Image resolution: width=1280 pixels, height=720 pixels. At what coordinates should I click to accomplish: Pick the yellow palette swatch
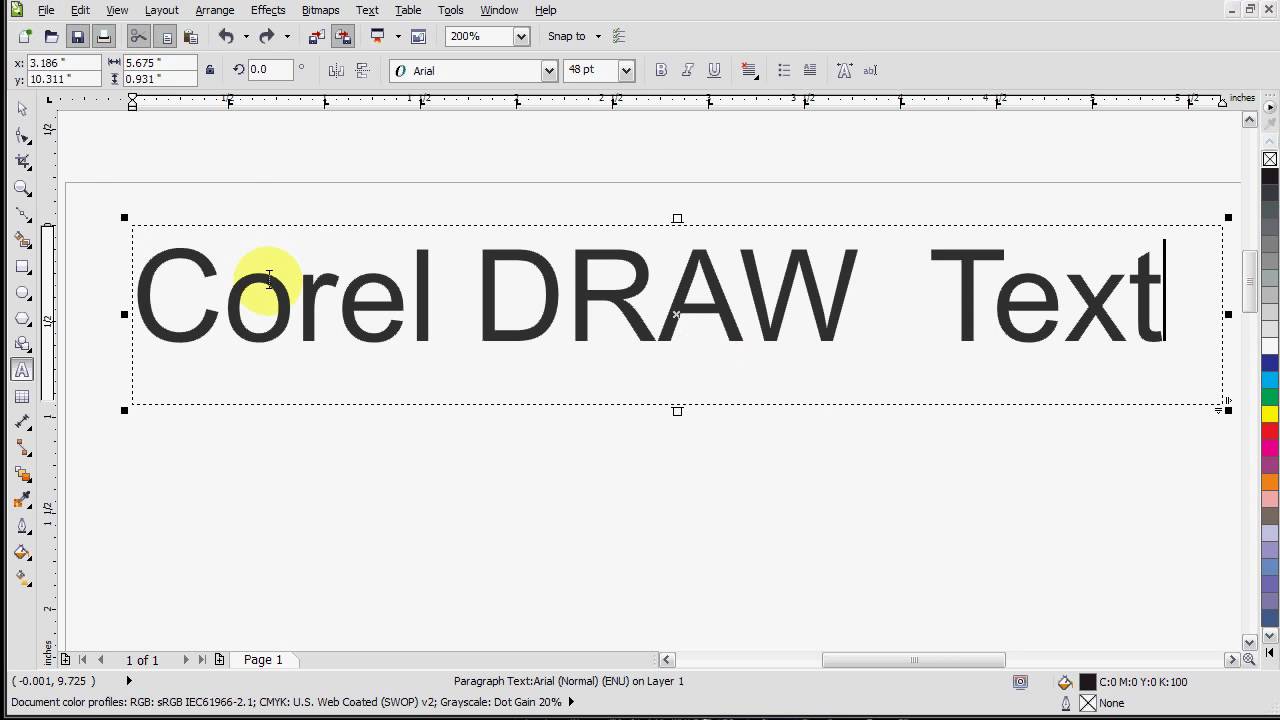1270,414
